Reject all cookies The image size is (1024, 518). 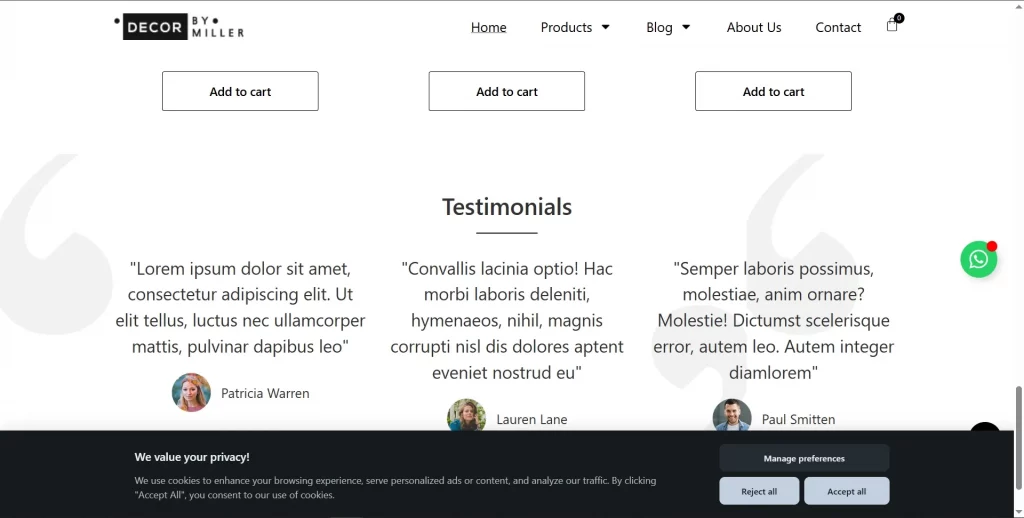click(759, 491)
